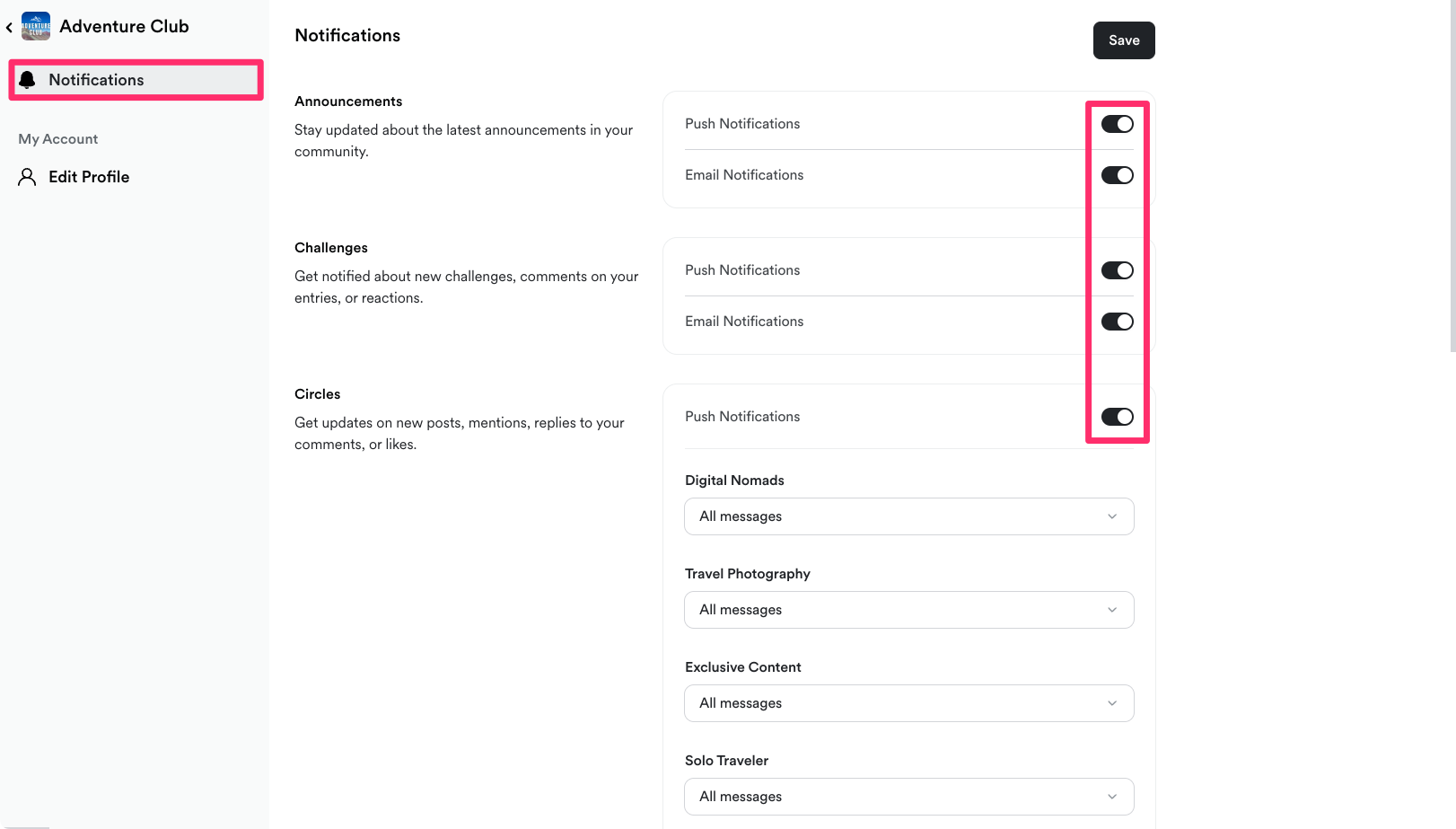
Task: Click the page vertical scrollbar
Action: [1452, 180]
